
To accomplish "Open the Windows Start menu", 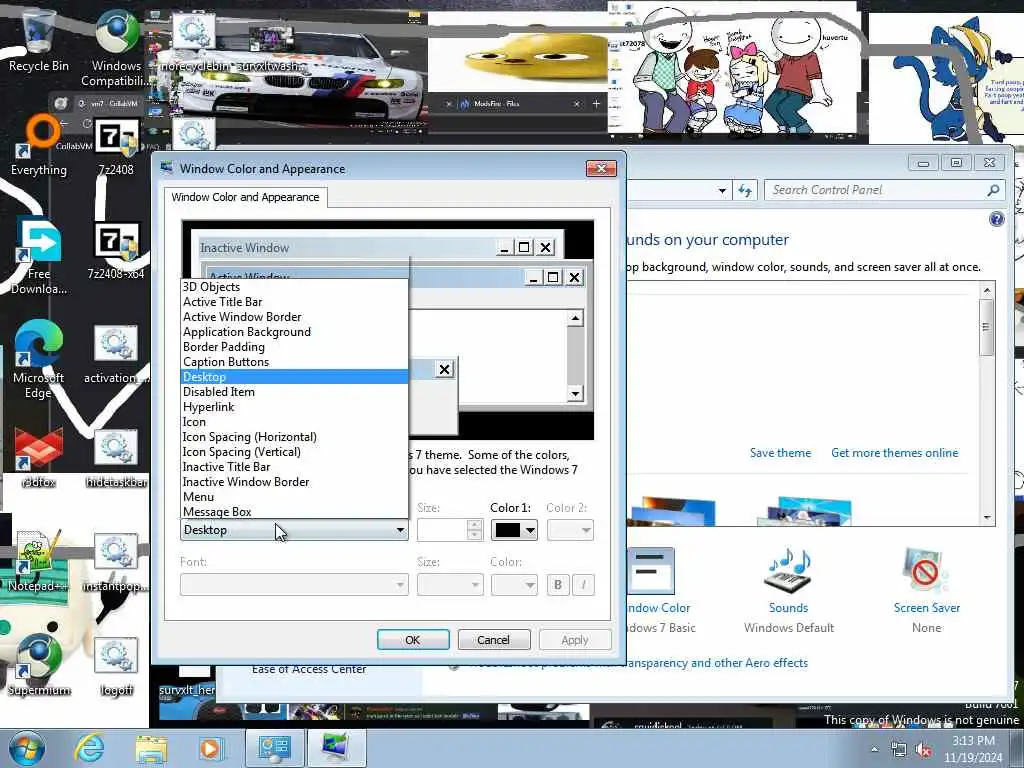I will click(x=26, y=748).
